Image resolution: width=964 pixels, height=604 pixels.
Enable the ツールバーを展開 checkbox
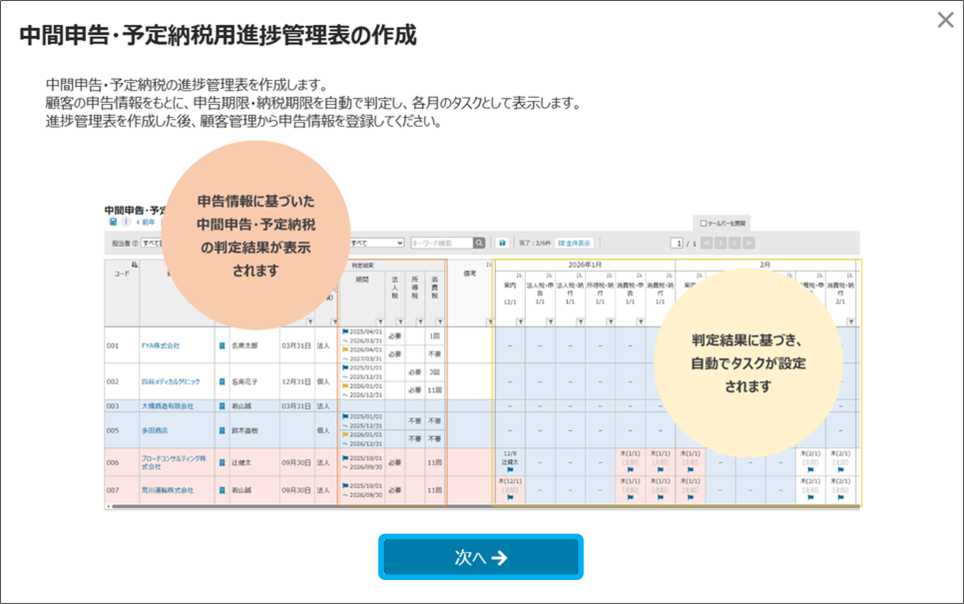704,223
